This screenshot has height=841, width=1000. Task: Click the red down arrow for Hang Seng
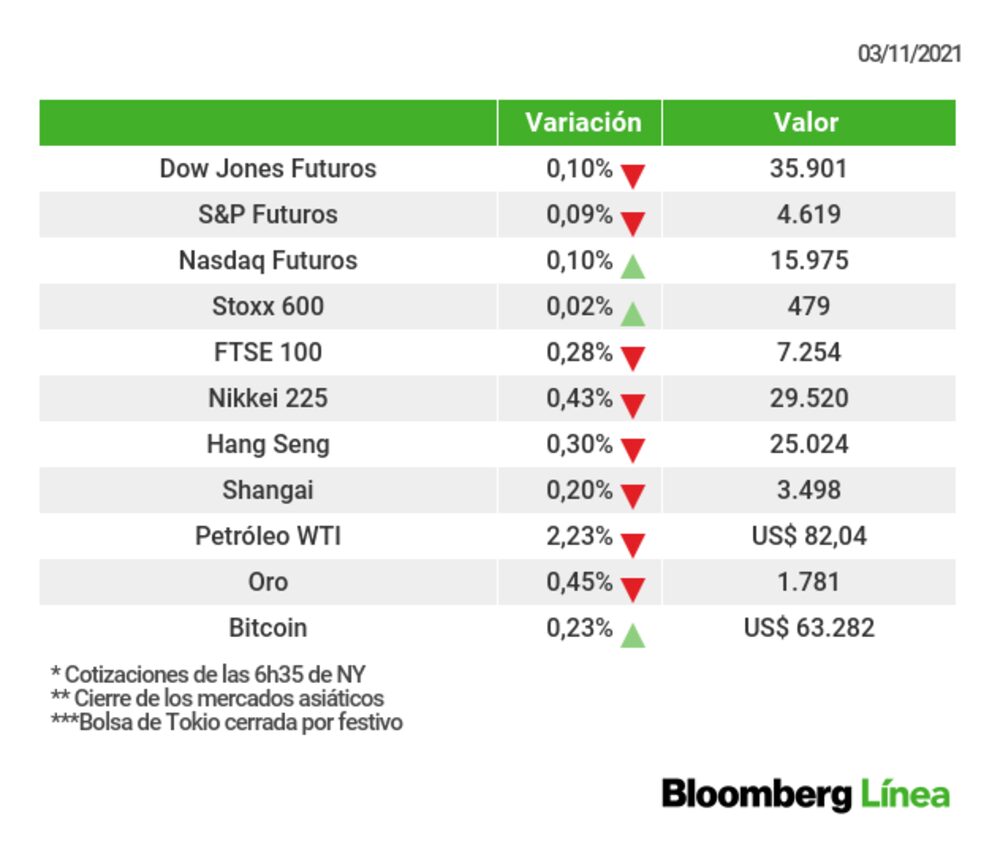tap(632, 451)
